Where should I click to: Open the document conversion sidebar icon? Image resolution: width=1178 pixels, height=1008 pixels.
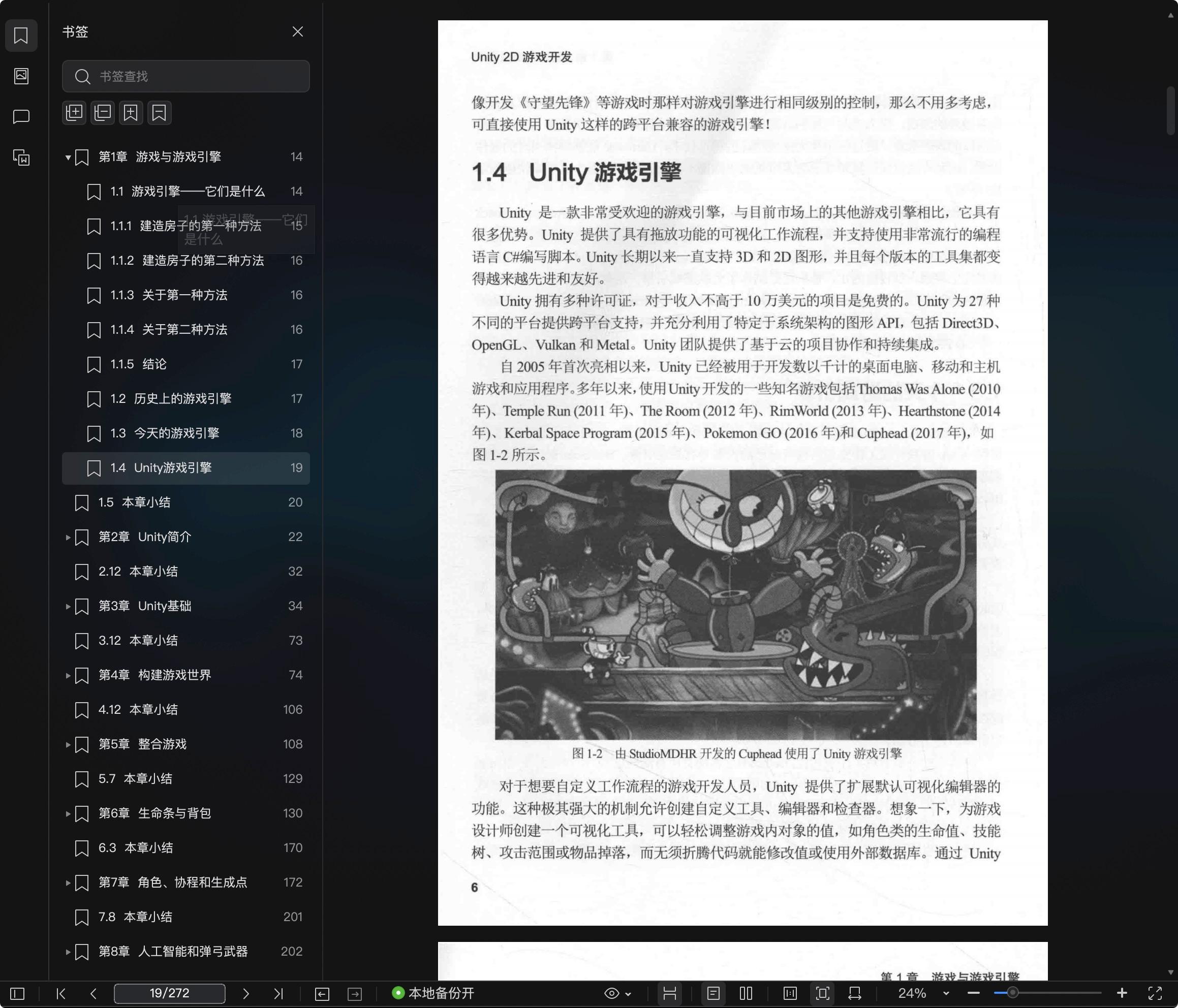click(x=21, y=157)
